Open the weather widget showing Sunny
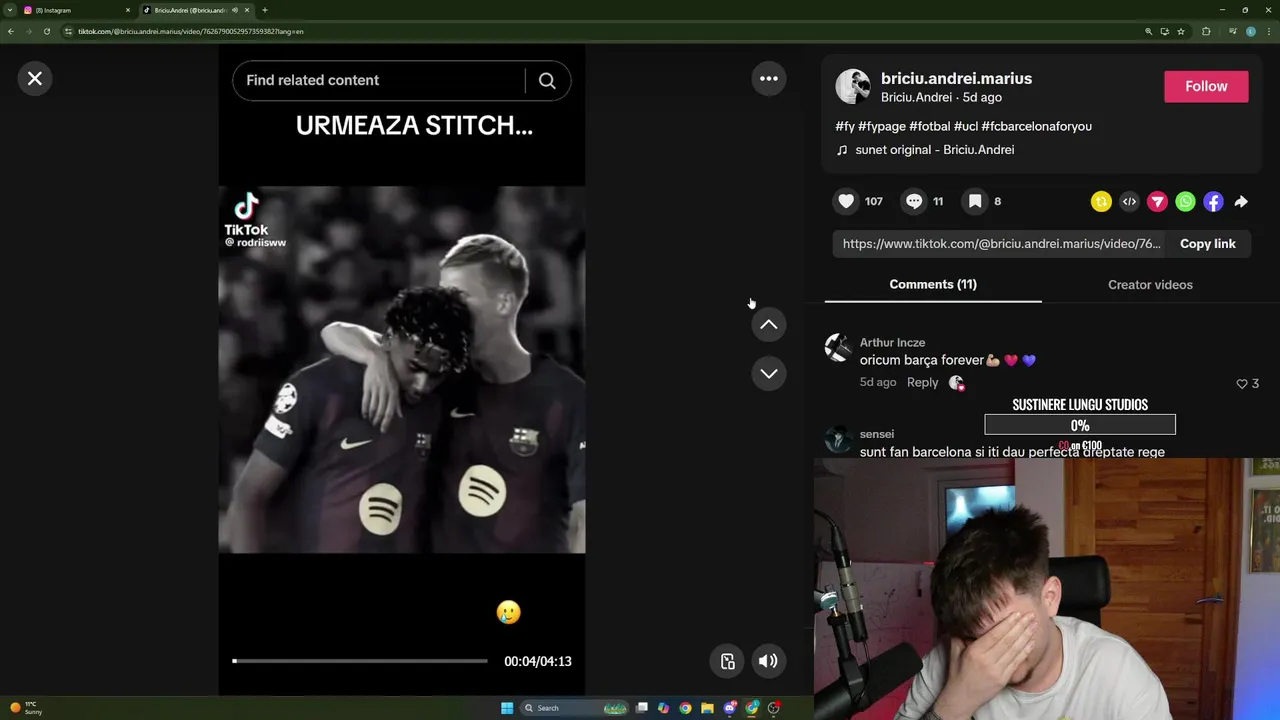The height and width of the screenshot is (720, 1280). click(x=26, y=708)
